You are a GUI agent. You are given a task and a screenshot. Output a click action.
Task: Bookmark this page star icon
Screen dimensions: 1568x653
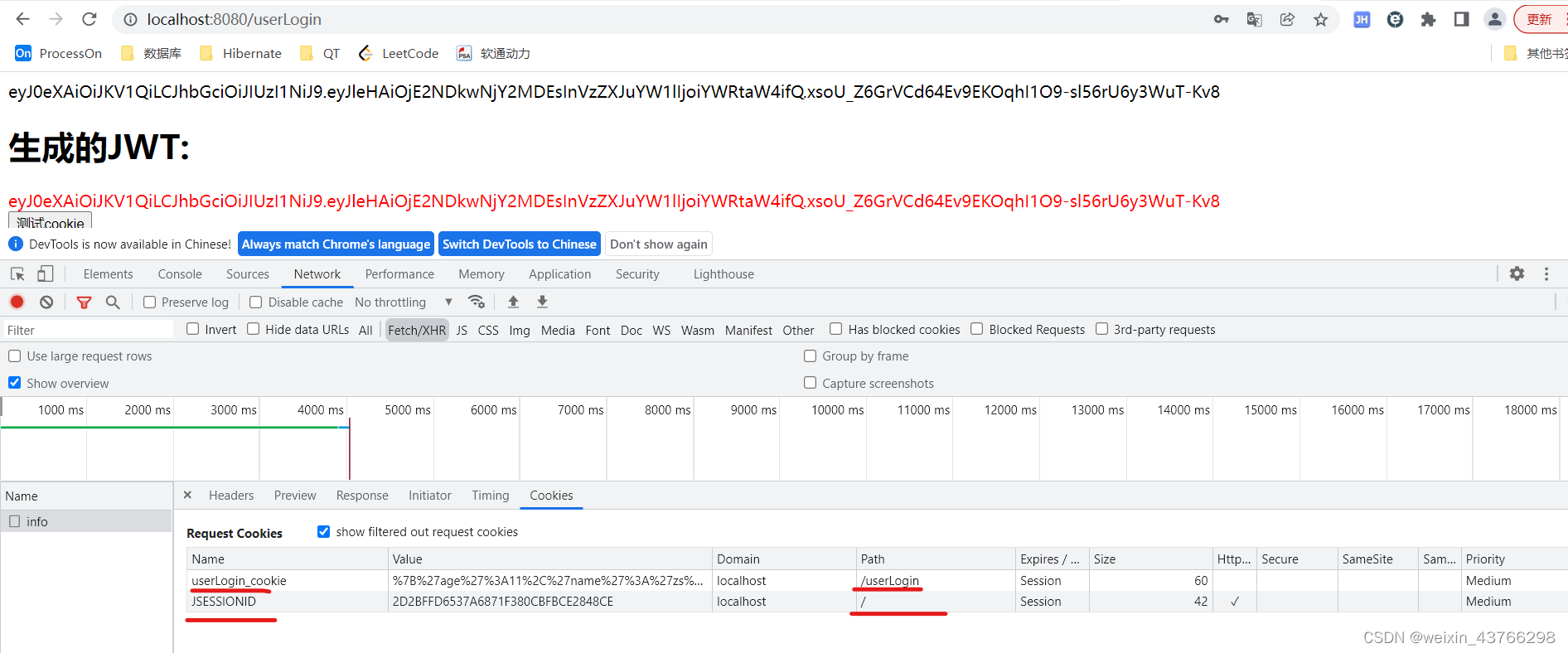pos(1320,19)
